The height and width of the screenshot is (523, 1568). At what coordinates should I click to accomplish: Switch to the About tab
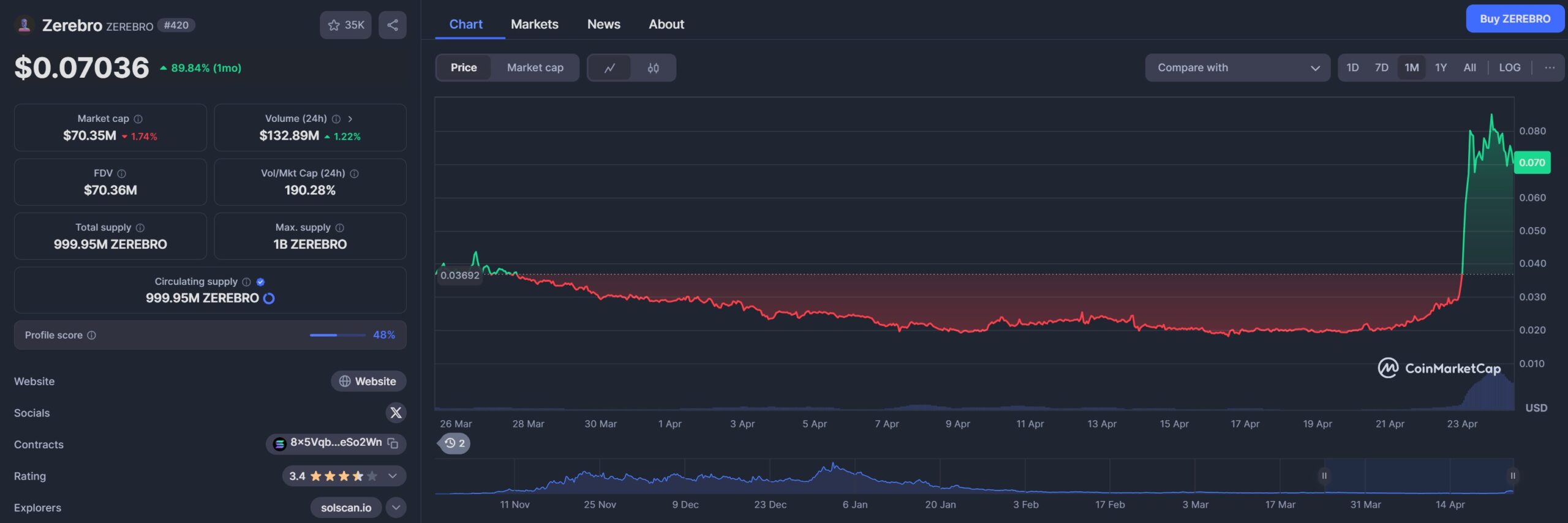tap(666, 24)
